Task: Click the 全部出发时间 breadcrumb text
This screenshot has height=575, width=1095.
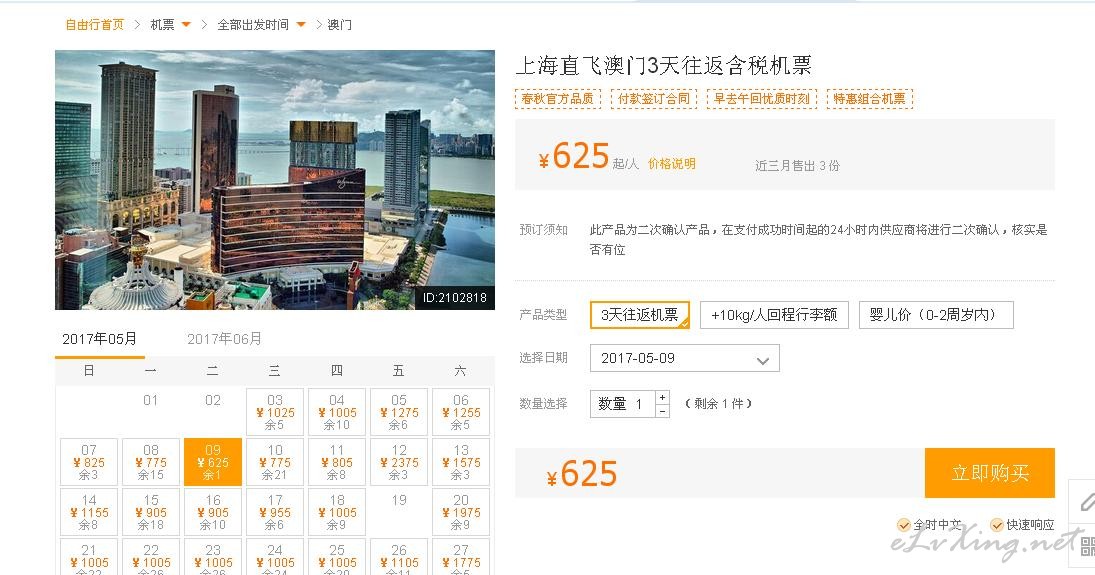Action: point(253,24)
